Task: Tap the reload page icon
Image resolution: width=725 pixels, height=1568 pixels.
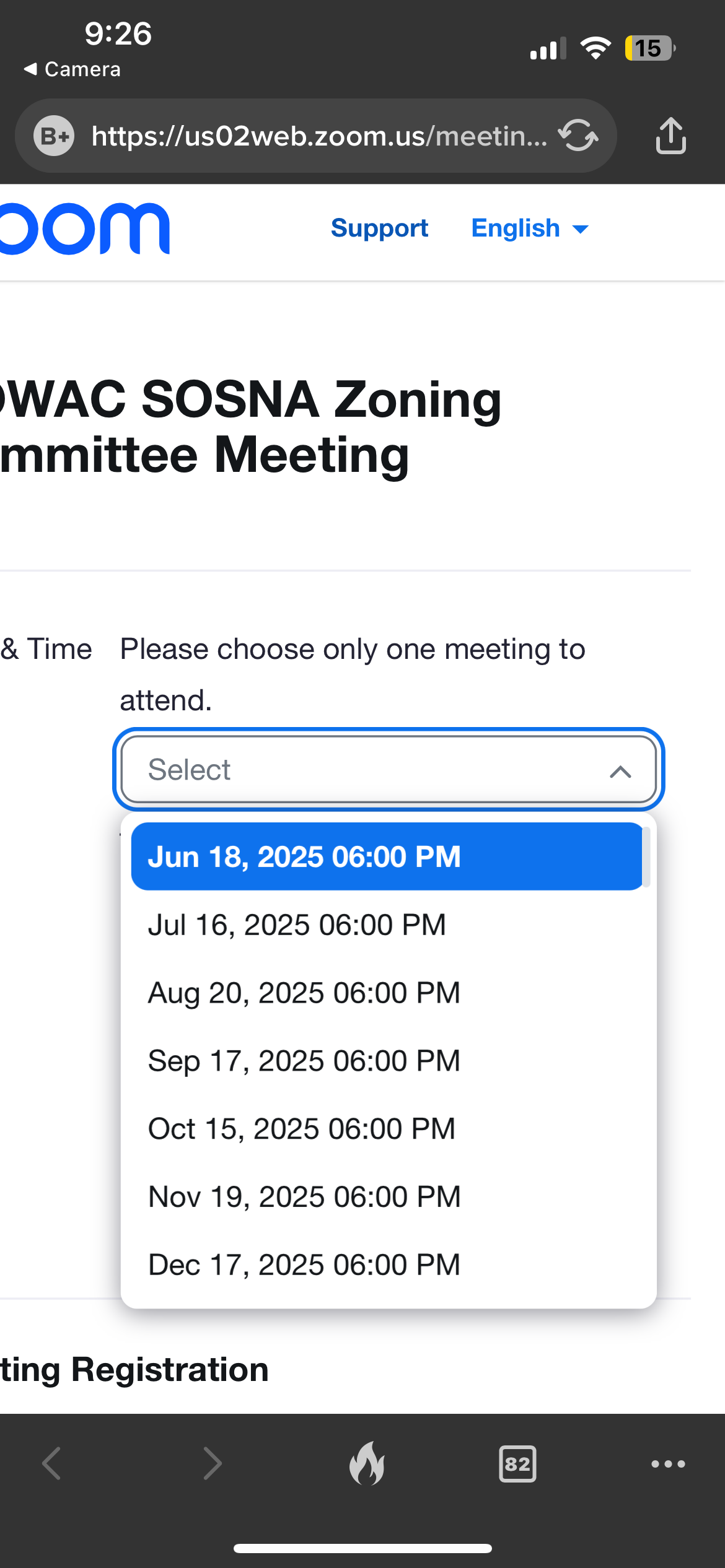Action: pyautogui.click(x=578, y=135)
